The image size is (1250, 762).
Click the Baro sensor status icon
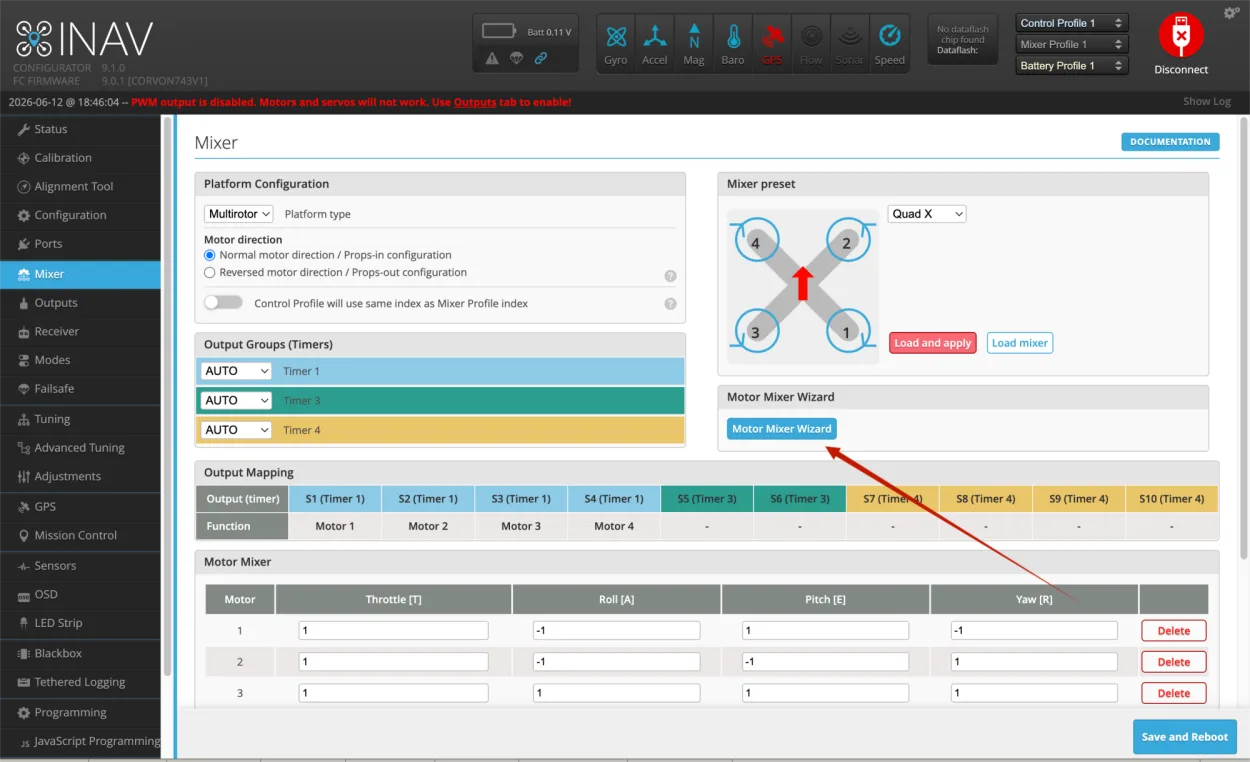pyautogui.click(x=733, y=43)
